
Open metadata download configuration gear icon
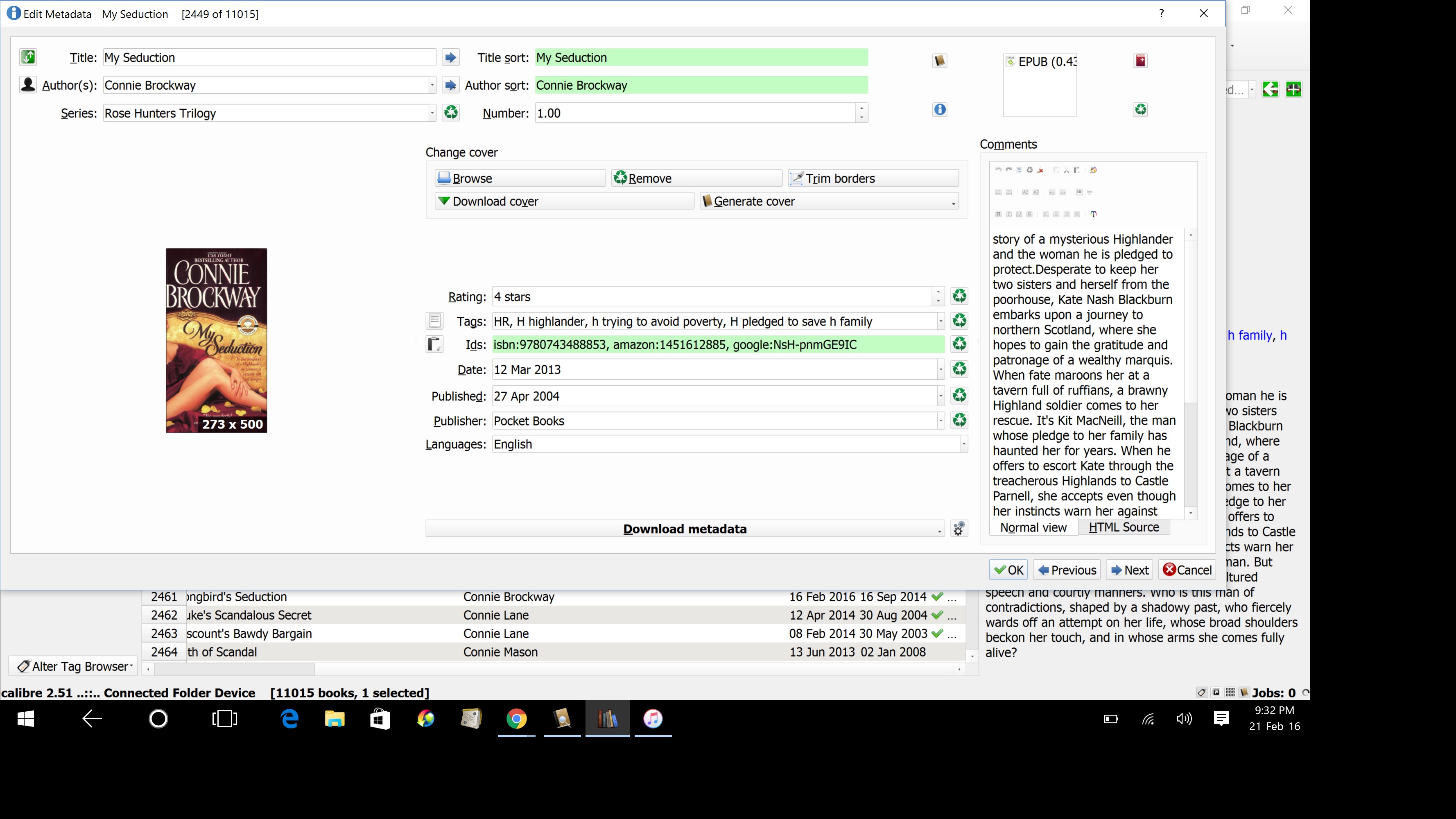[959, 529]
